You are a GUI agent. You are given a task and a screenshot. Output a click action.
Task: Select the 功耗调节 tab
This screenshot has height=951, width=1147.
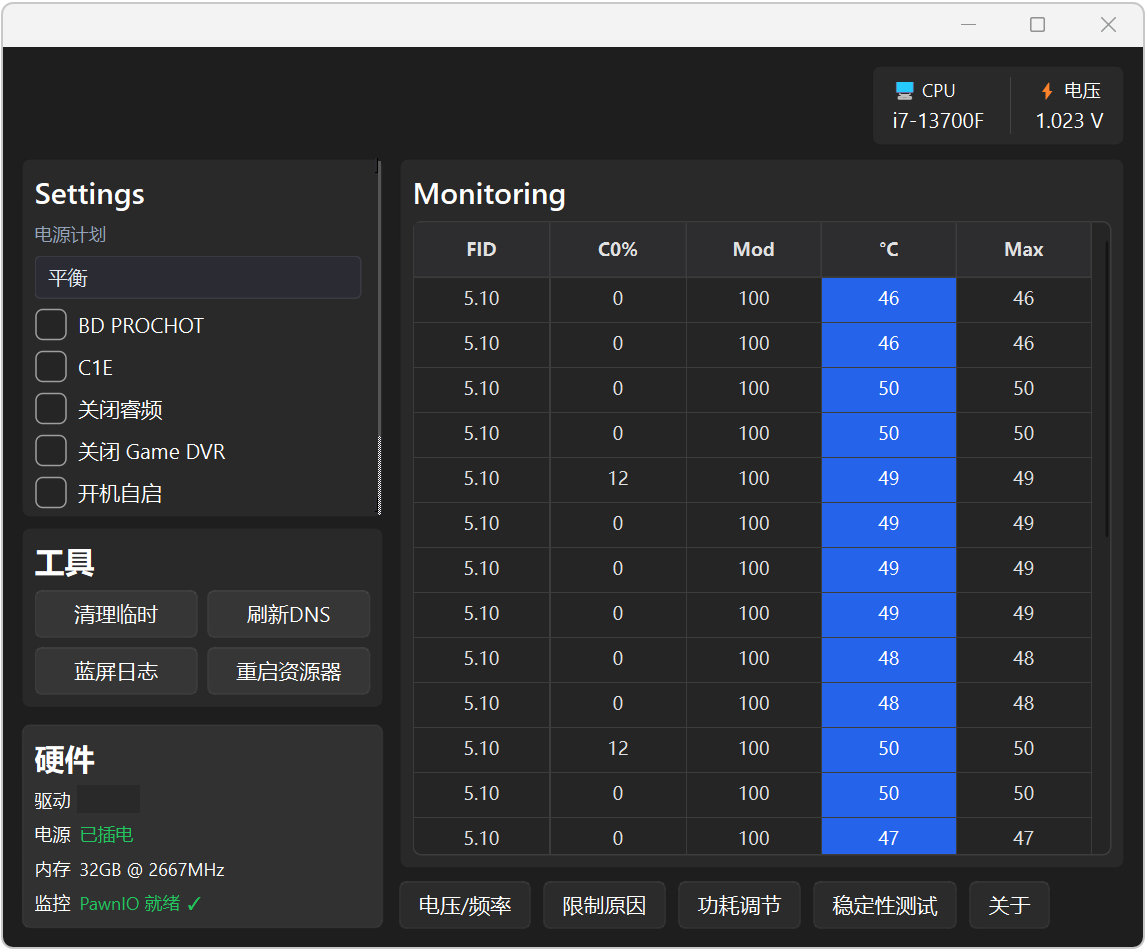[739, 906]
